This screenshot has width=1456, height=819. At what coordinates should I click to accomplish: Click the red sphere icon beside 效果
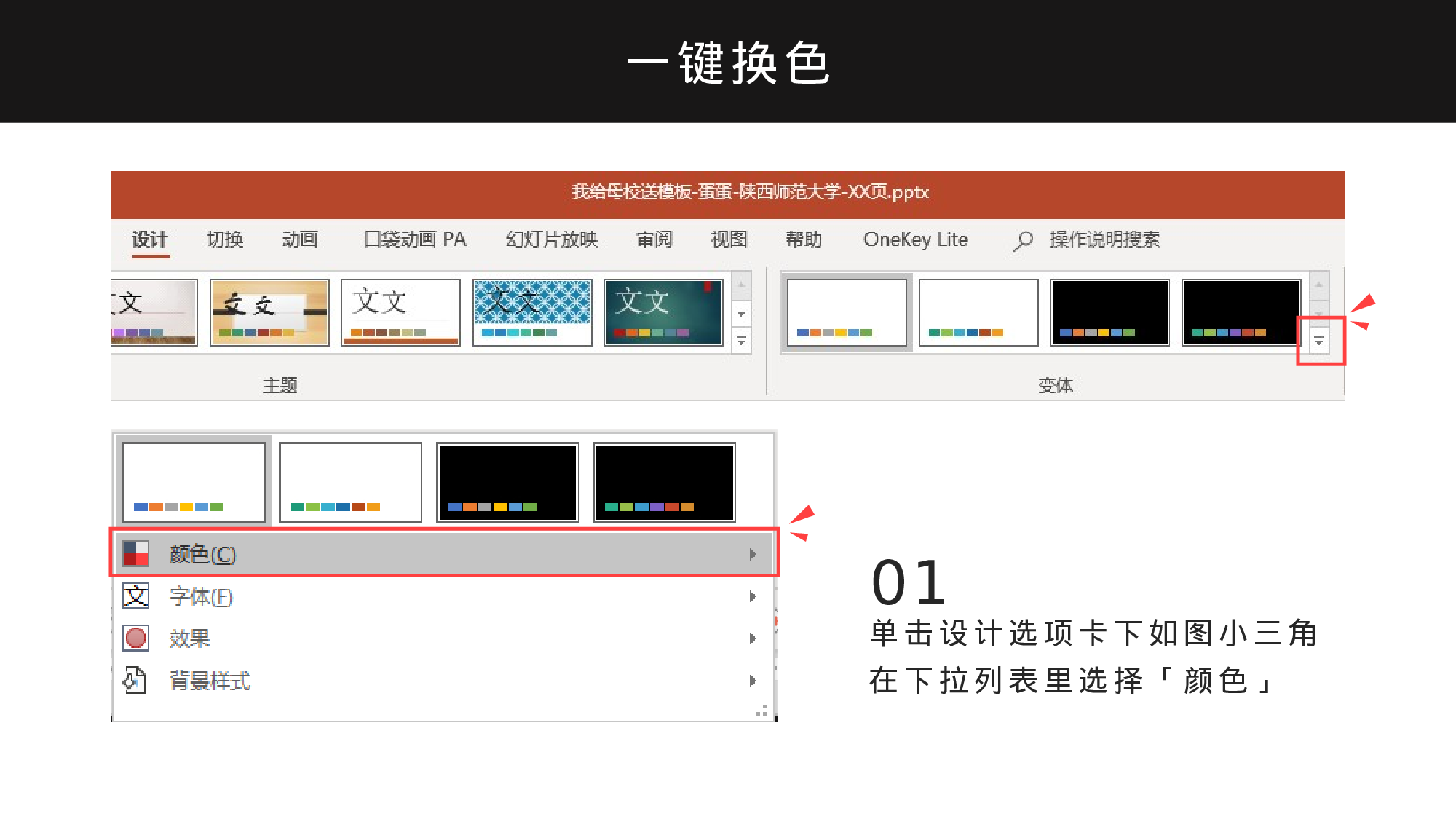pyautogui.click(x=135, y=638)
